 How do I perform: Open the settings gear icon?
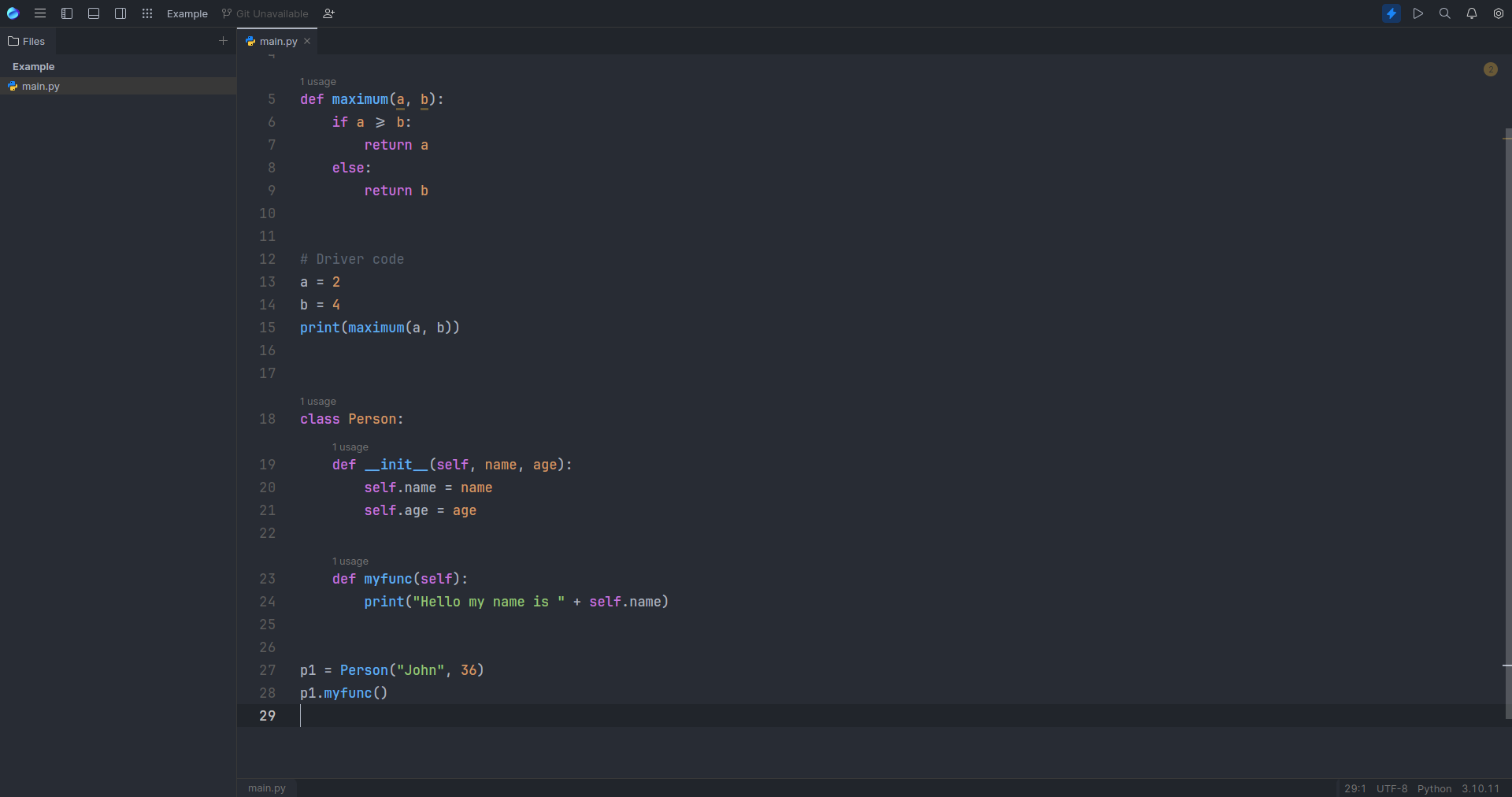tap(1499, 13)
